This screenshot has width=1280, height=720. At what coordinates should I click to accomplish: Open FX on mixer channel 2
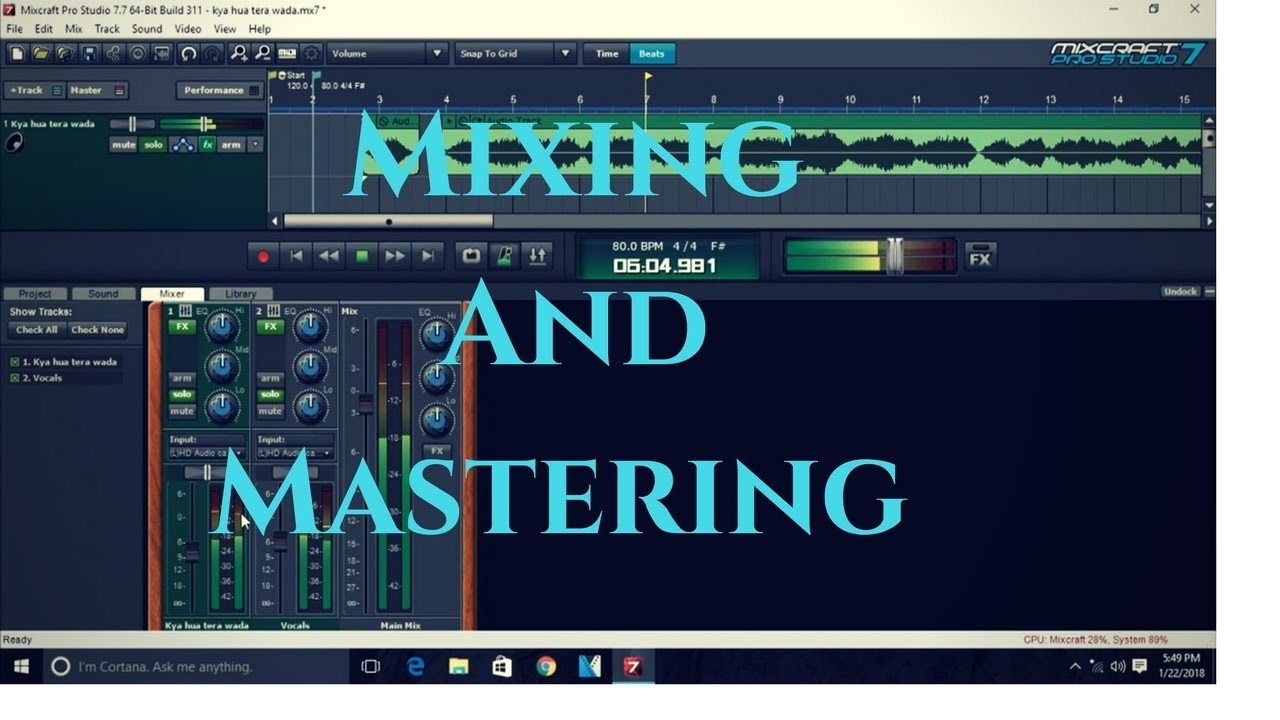coord(270,327)
